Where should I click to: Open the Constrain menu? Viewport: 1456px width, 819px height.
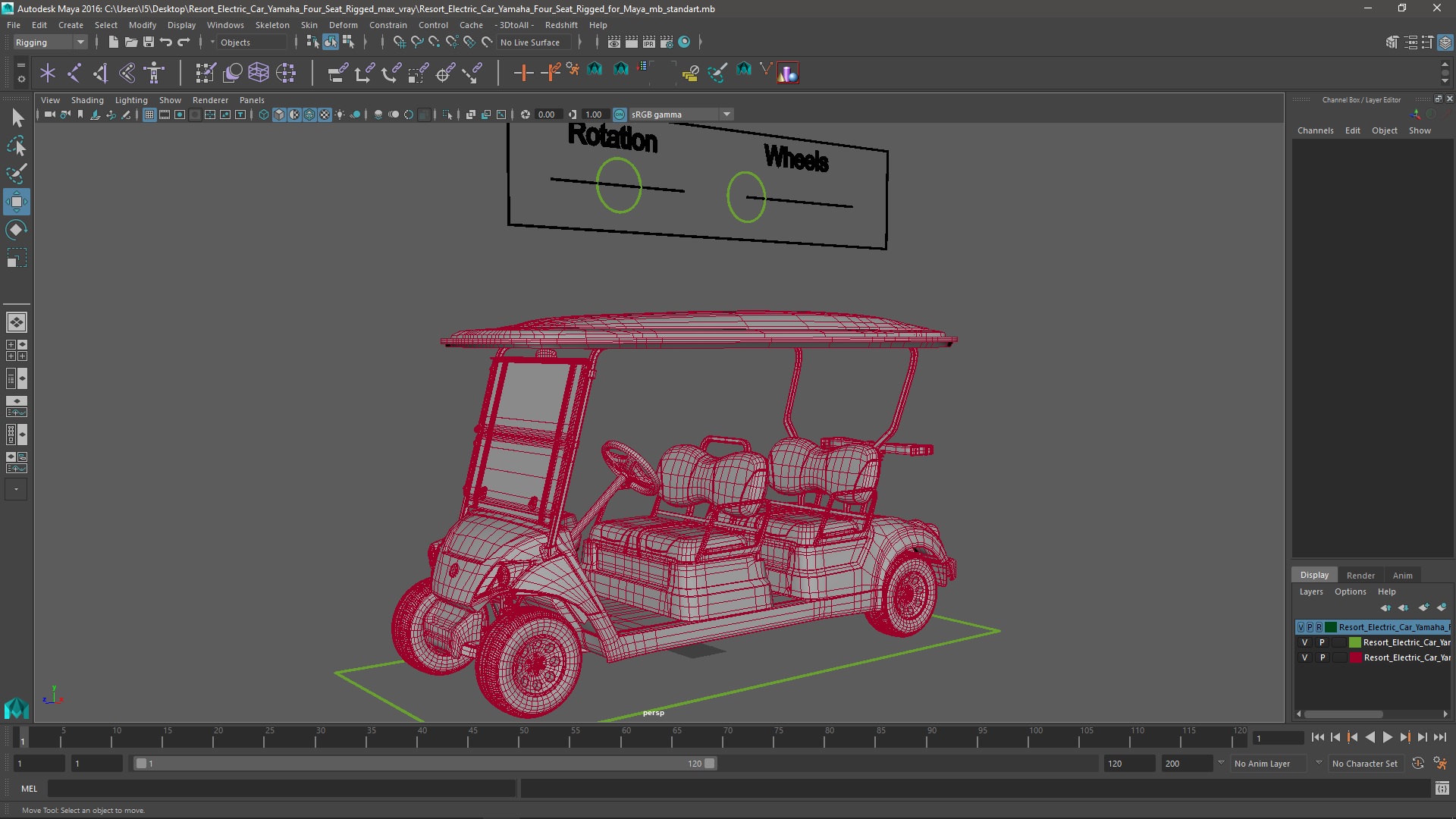tap(388, 25)
